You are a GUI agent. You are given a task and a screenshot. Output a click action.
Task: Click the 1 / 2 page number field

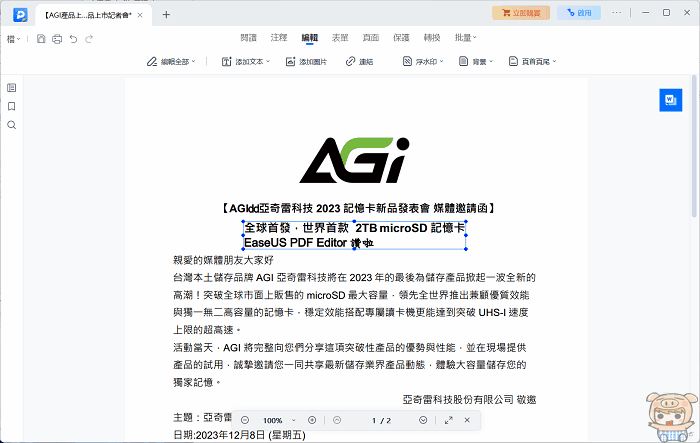tap(381, 421)
